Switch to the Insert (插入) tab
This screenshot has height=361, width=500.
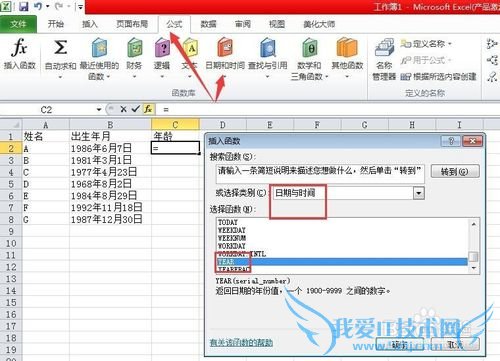(x=90, y=24)
